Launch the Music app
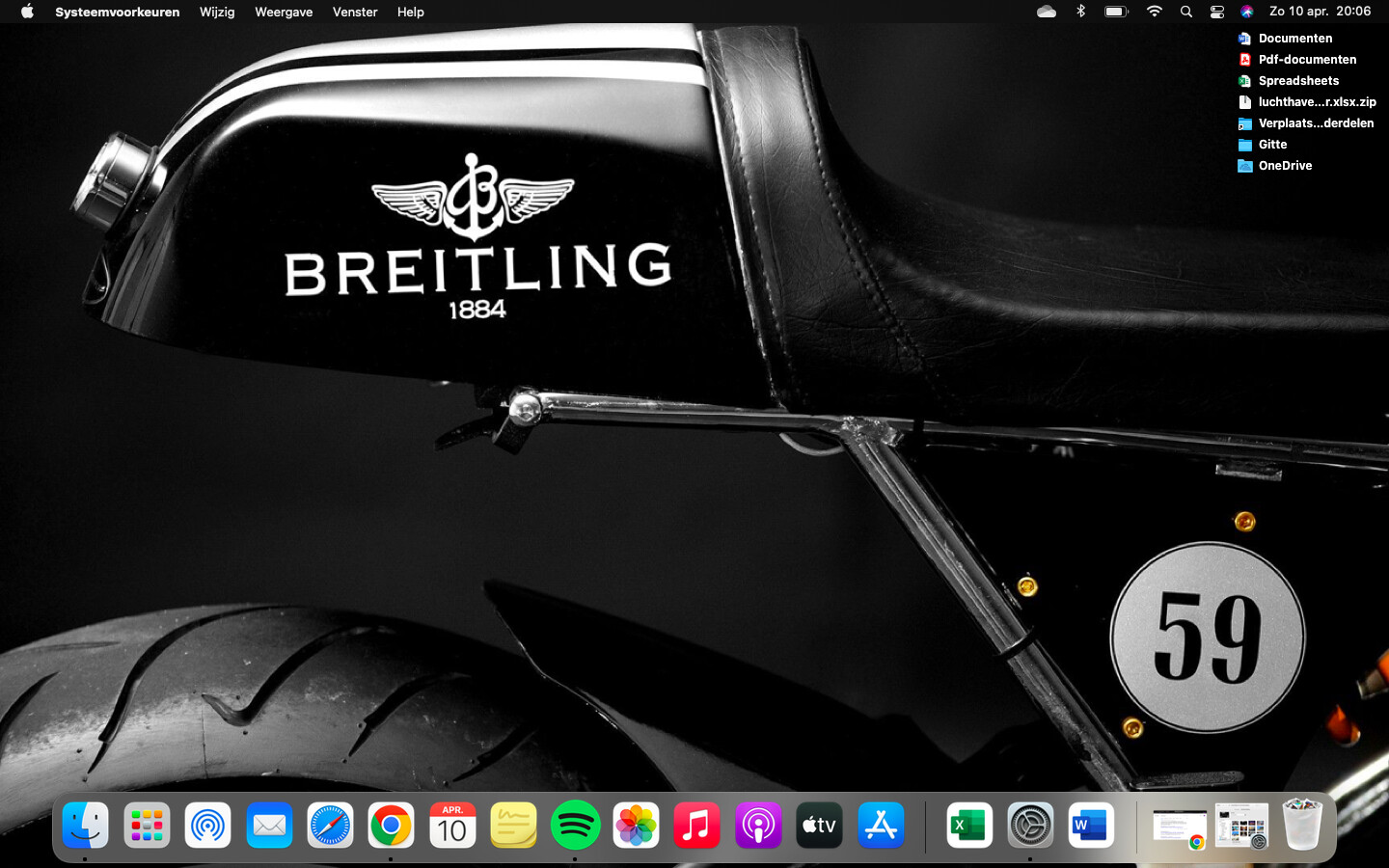The image size is (1389, 868). tap(696, 826)
